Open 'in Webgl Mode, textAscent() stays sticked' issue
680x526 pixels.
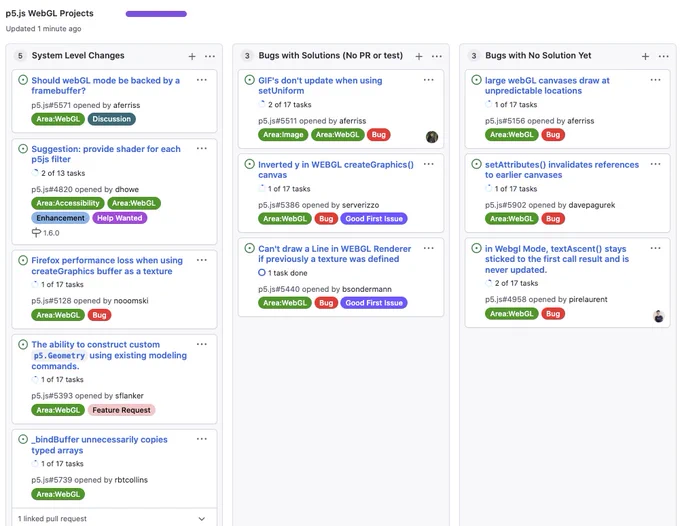(x=557, y=259)
